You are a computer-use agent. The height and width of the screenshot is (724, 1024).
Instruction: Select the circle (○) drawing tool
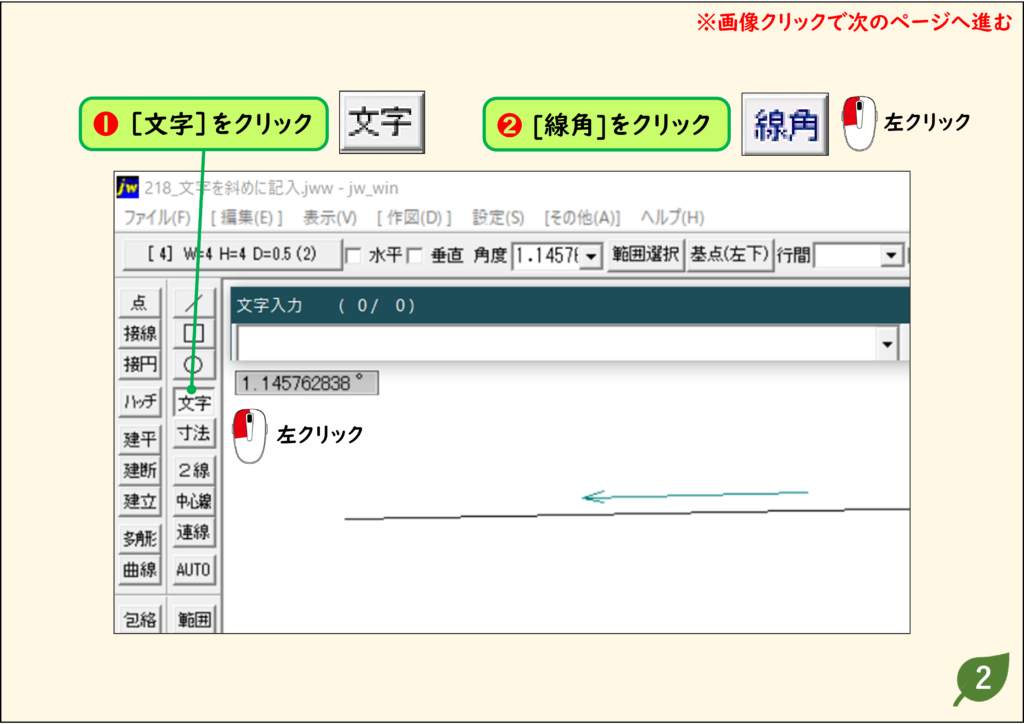point(194,364)
